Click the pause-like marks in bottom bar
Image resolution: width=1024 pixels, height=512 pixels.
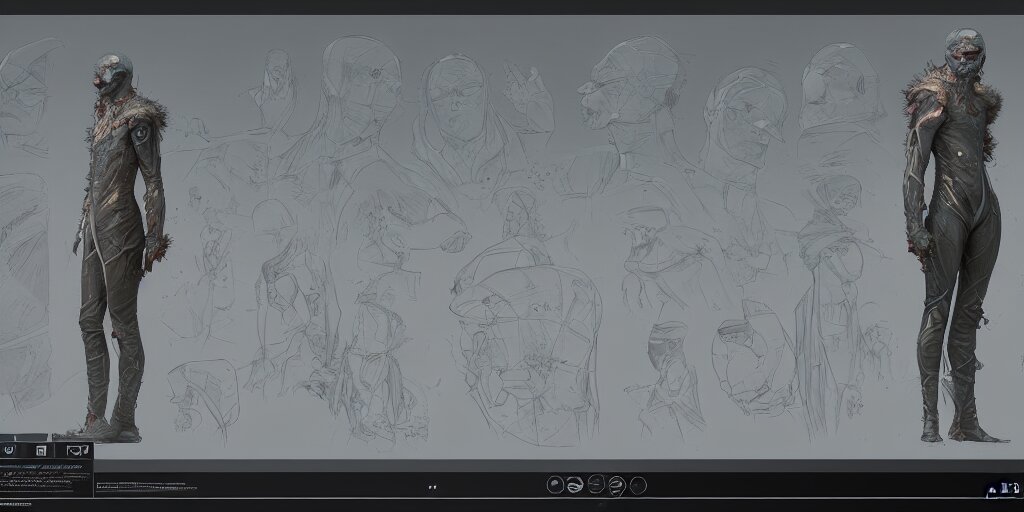pos(432,487)
